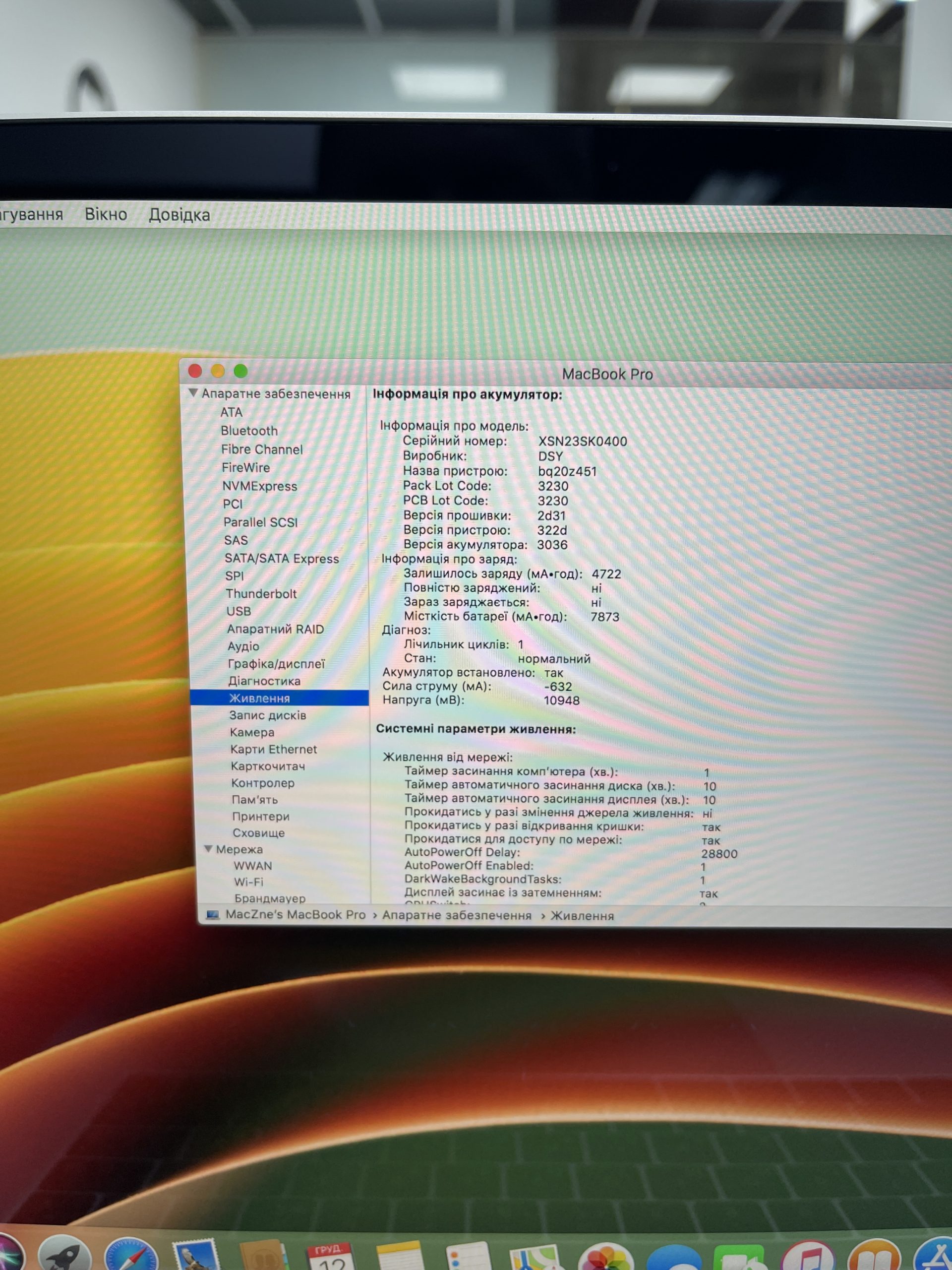Viewport: 952px width, 1270px height.
Task: Select WWAN under Мережа
Action: 253,865
